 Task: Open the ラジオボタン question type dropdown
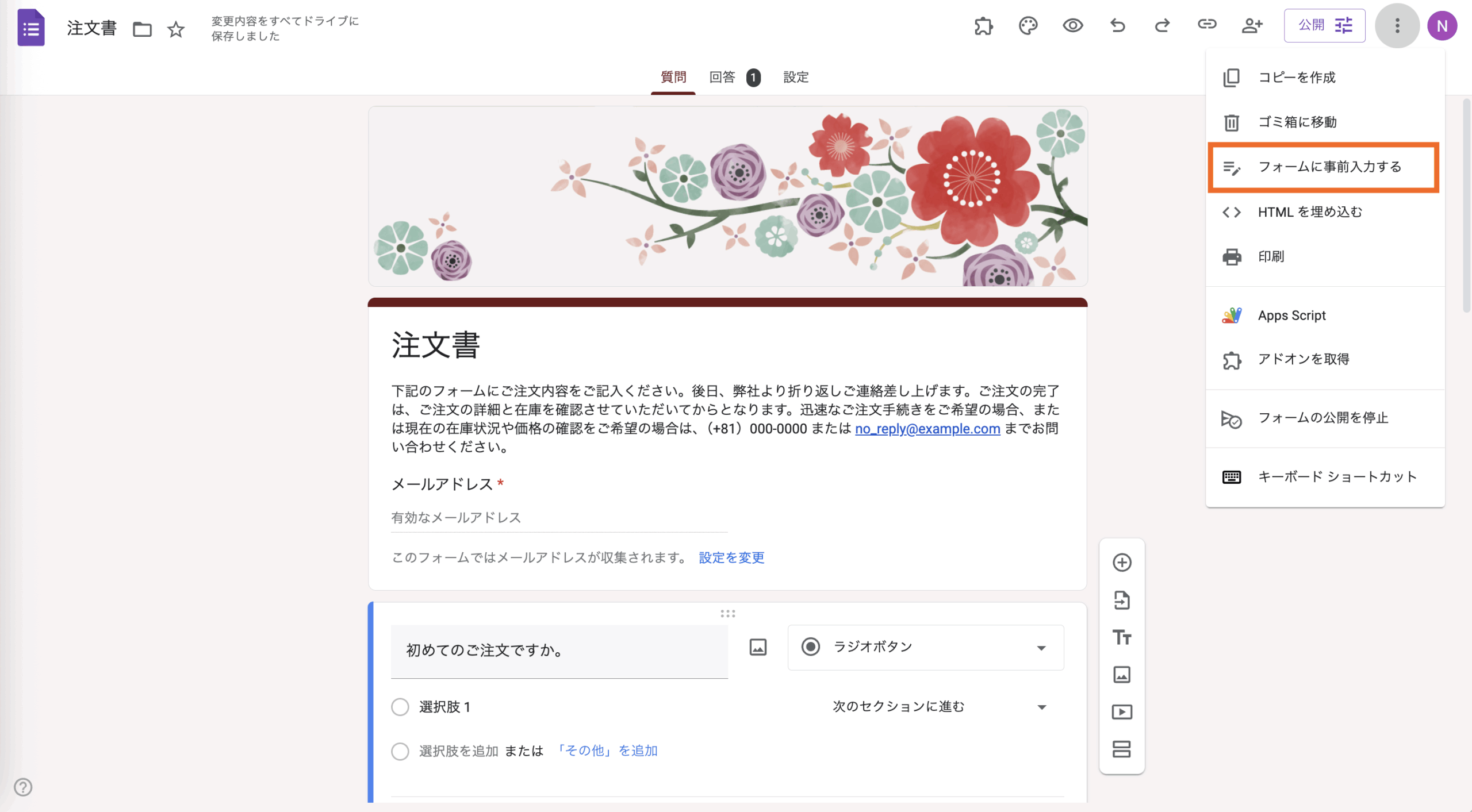pyautogui.click(x=925, y=648)
